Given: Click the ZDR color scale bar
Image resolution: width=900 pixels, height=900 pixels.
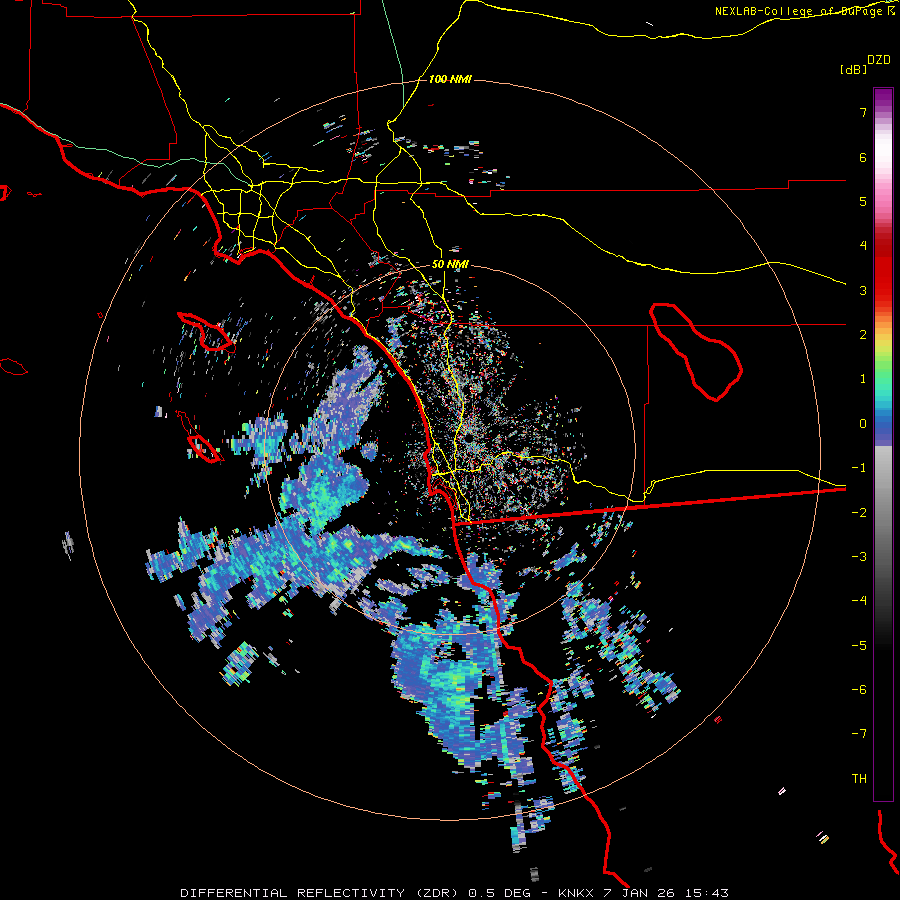Looking at the screenshot, I should pyautogui.click(x=883, y=444).
